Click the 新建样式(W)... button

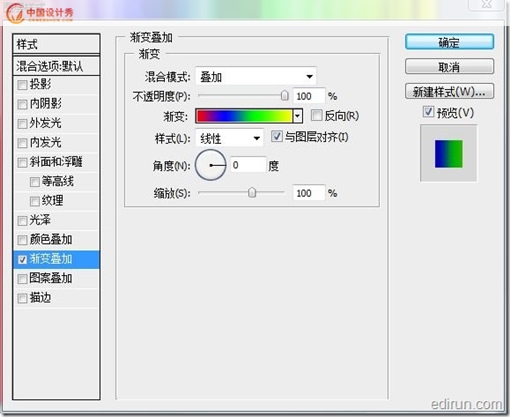449,91
